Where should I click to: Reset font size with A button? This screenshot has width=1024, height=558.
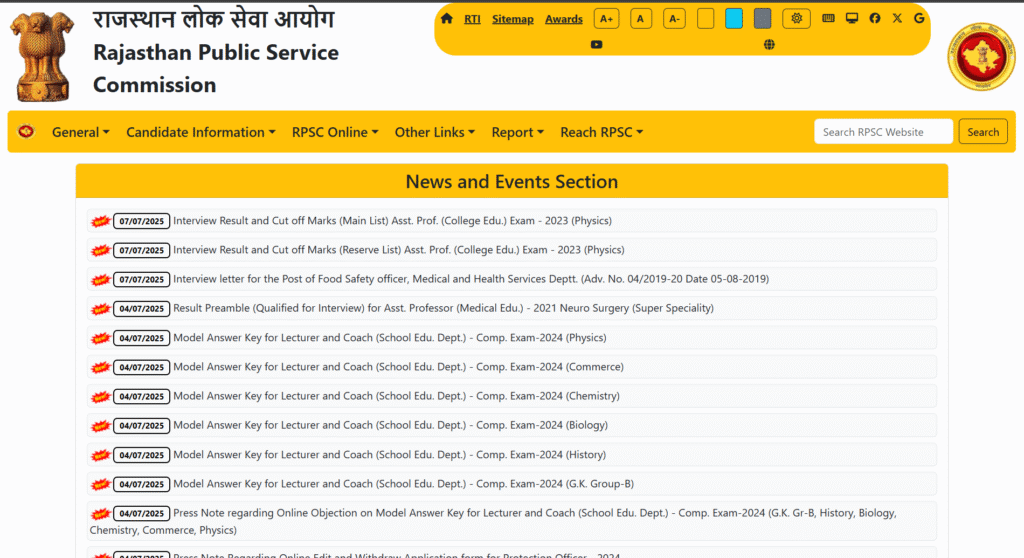click(x=641, y=19)
